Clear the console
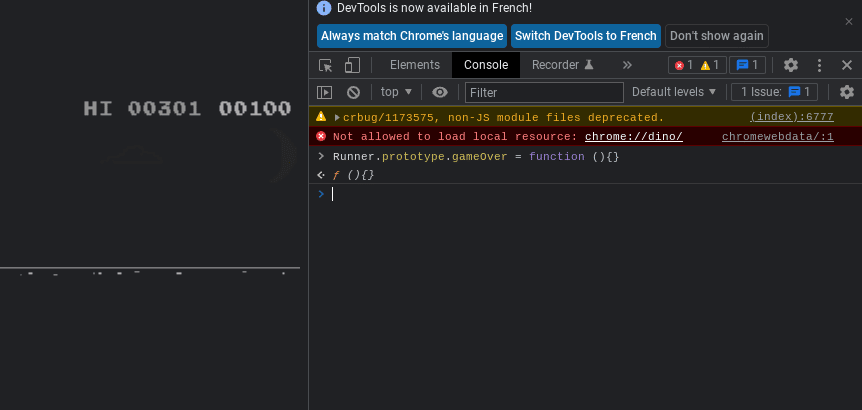 (353, 92)
